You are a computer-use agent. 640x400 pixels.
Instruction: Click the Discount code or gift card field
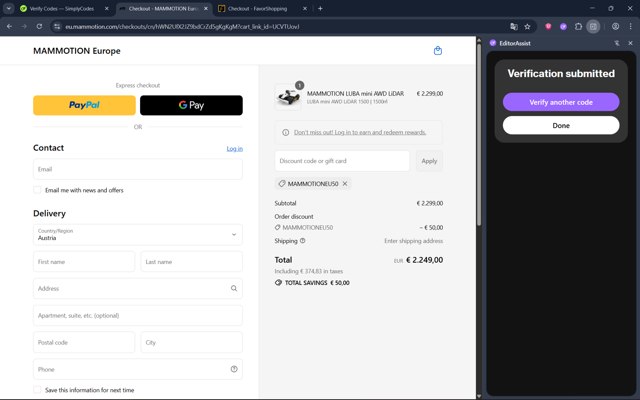pyautogui.click(x=342, y=161)
